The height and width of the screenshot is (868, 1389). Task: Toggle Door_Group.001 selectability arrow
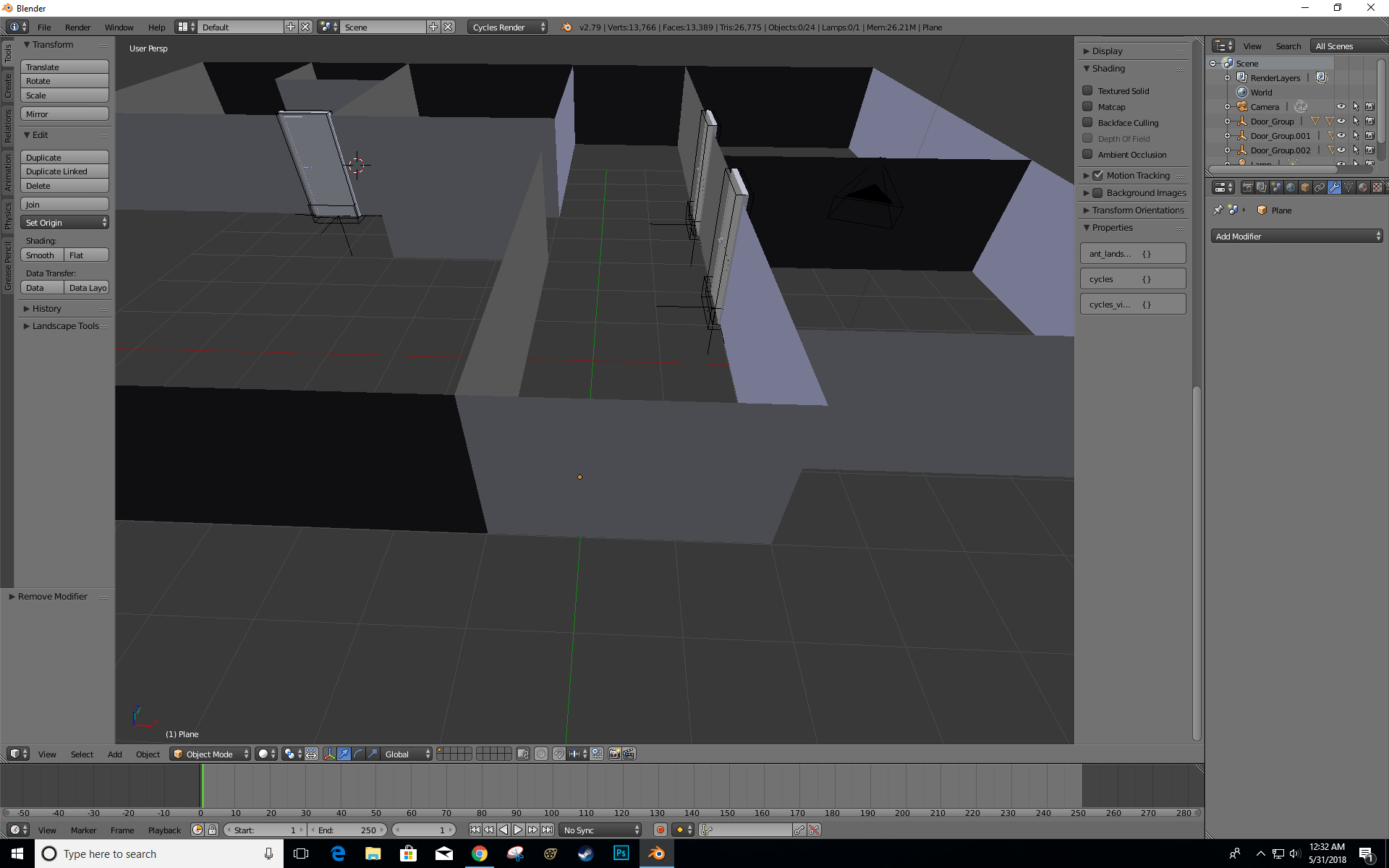1356,135
